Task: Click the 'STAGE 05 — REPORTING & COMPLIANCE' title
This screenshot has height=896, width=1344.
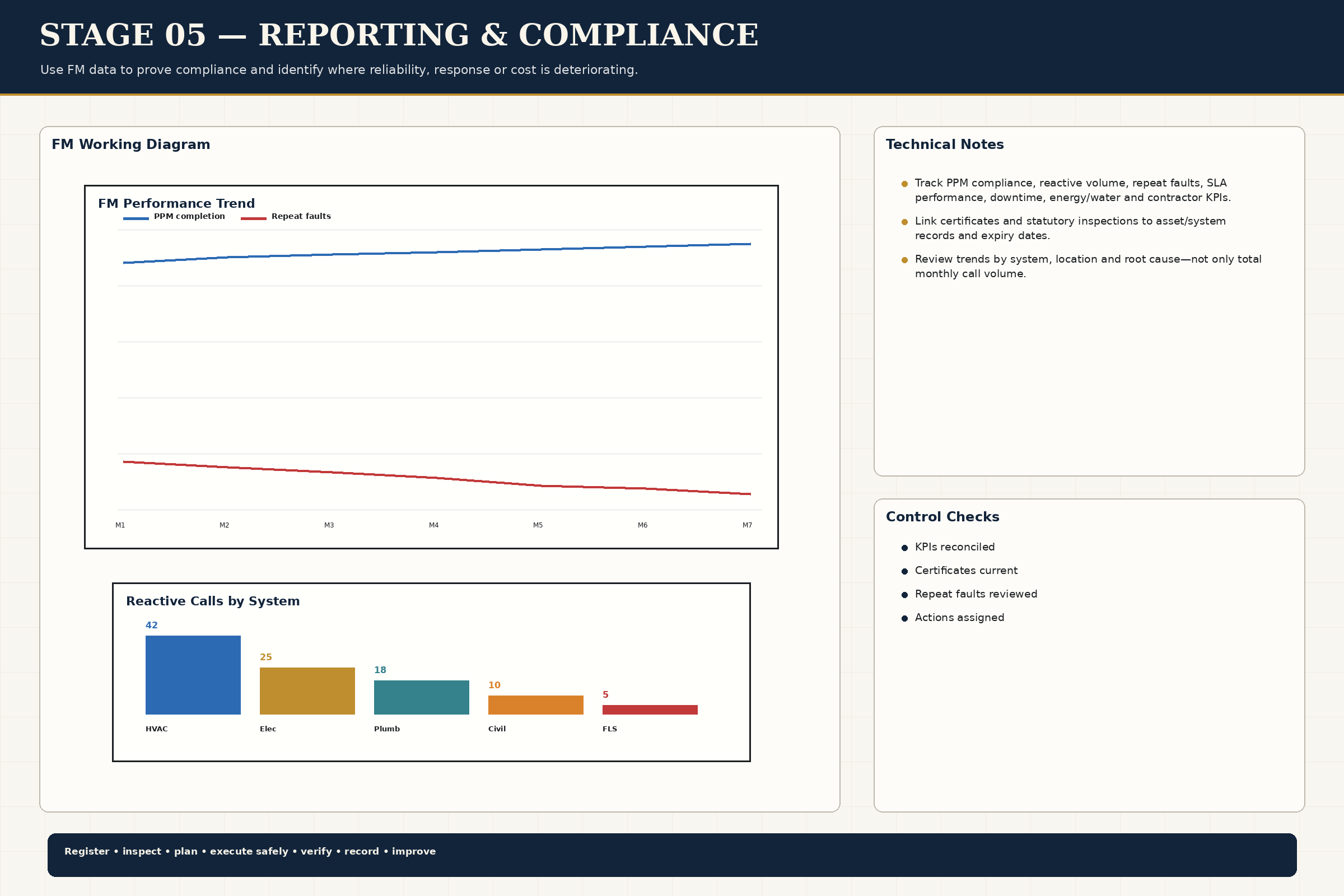Action: point(399,35)
